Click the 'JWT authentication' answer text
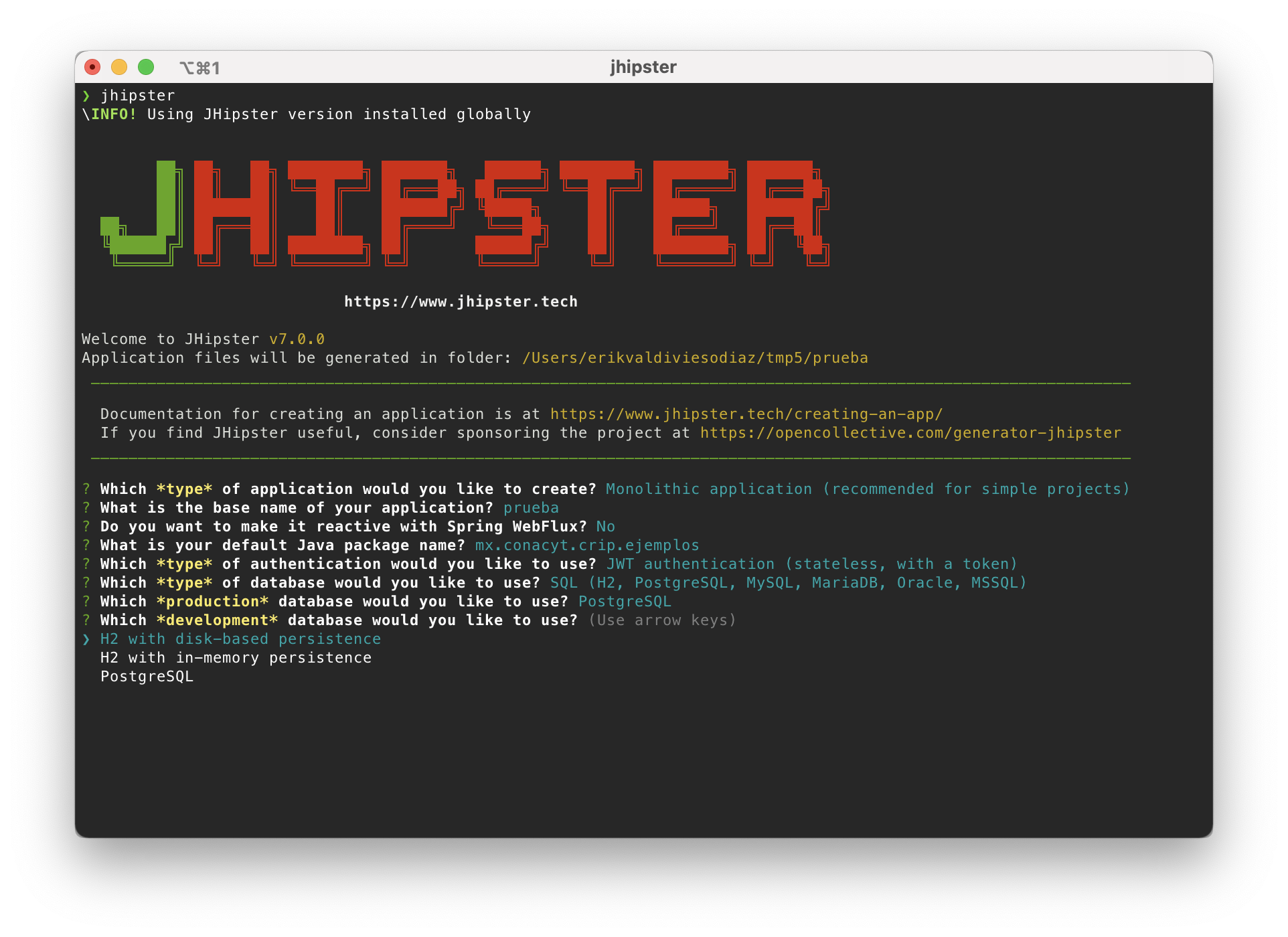 point(812,564)
